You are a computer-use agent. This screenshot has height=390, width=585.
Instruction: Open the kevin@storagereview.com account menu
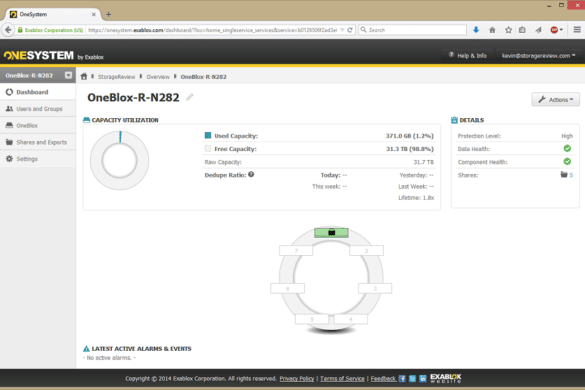(538, 56)
